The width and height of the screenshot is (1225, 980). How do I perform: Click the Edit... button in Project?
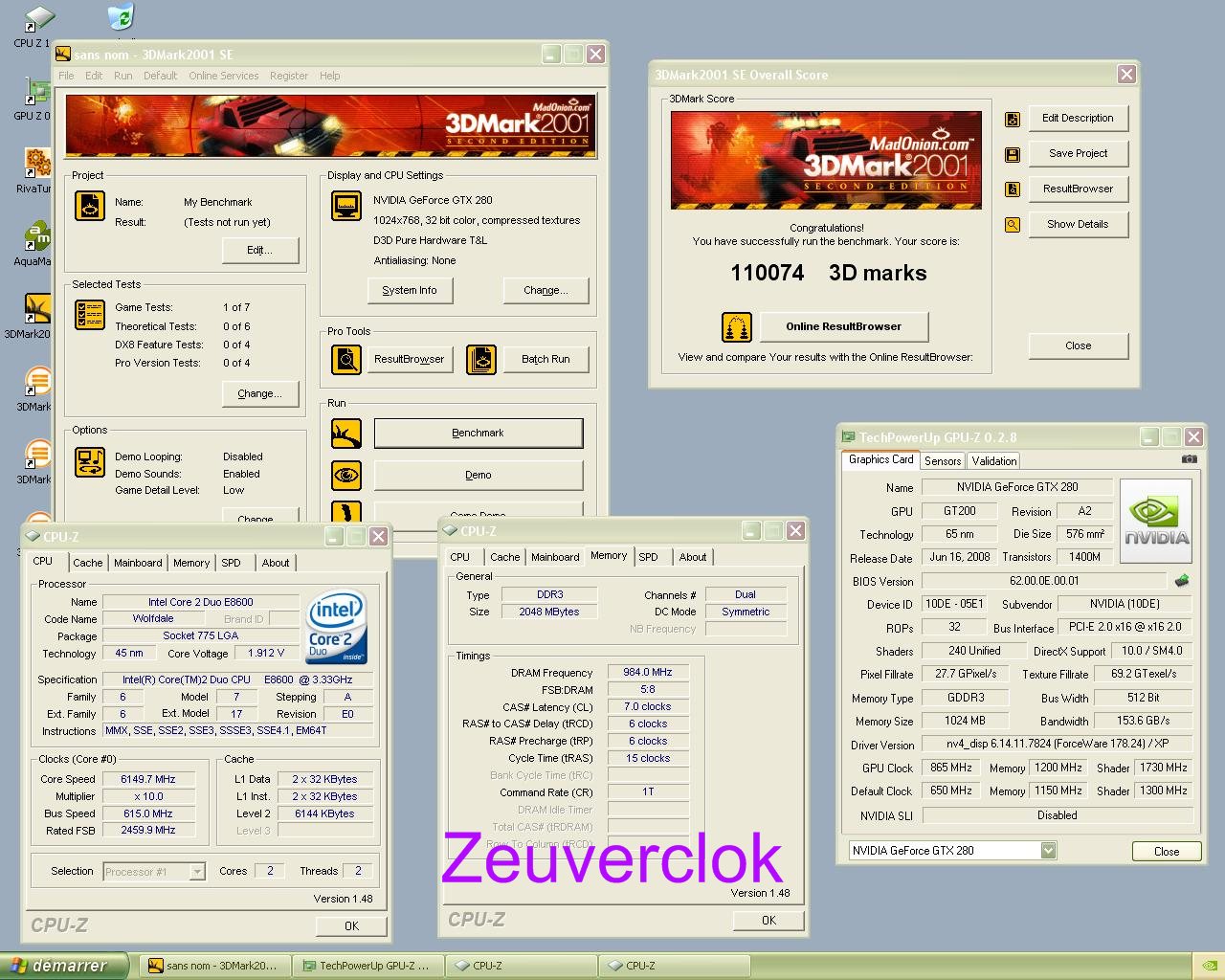click(x=260, y=250)
